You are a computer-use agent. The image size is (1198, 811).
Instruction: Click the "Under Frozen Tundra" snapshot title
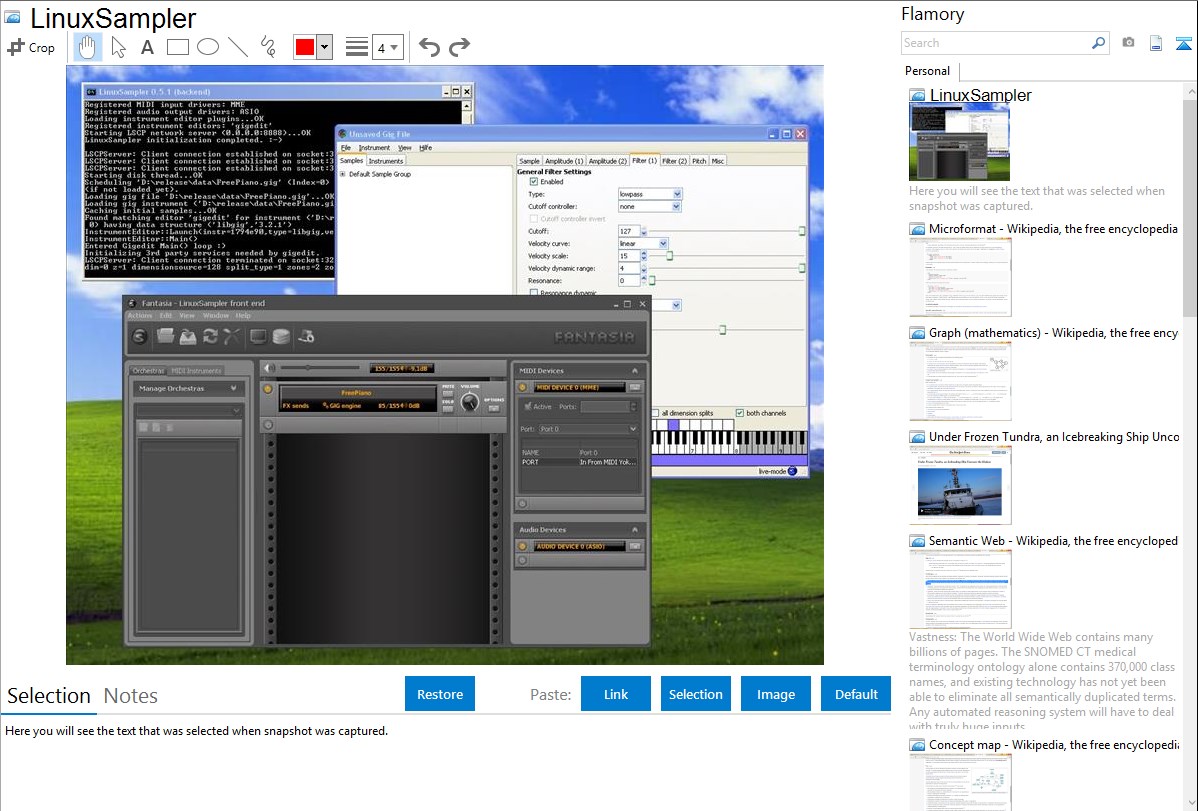pos(1054,436)
